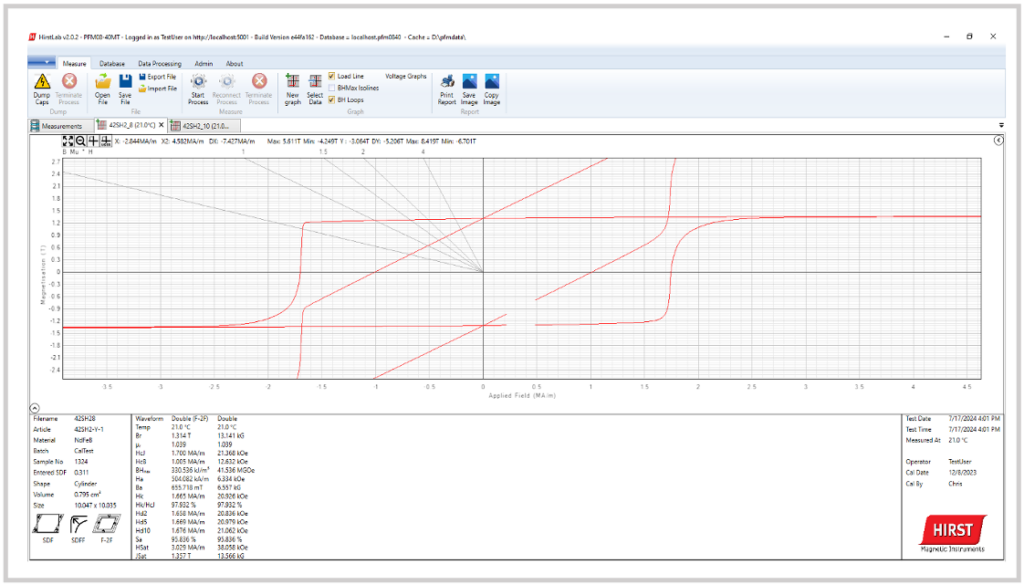Image resolution: width=1024 pixels, height=585 pixels.
Task: Copy graph image to clipboard
Action: (492, 82)
